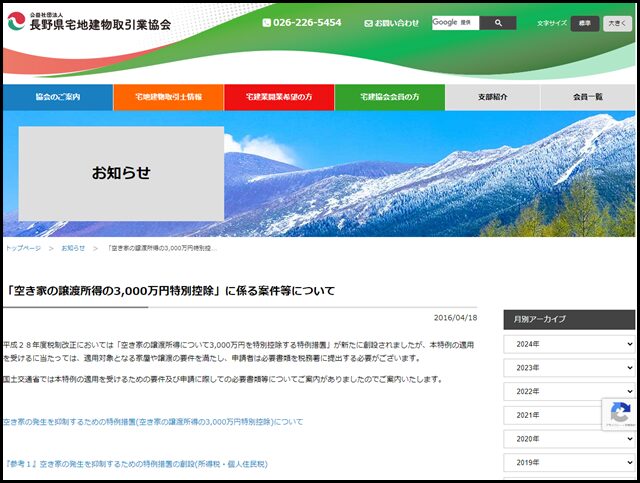Open the 宅地建物取引士情報 menu
This screenshot has height=483, width=640.
click(169, 97)
